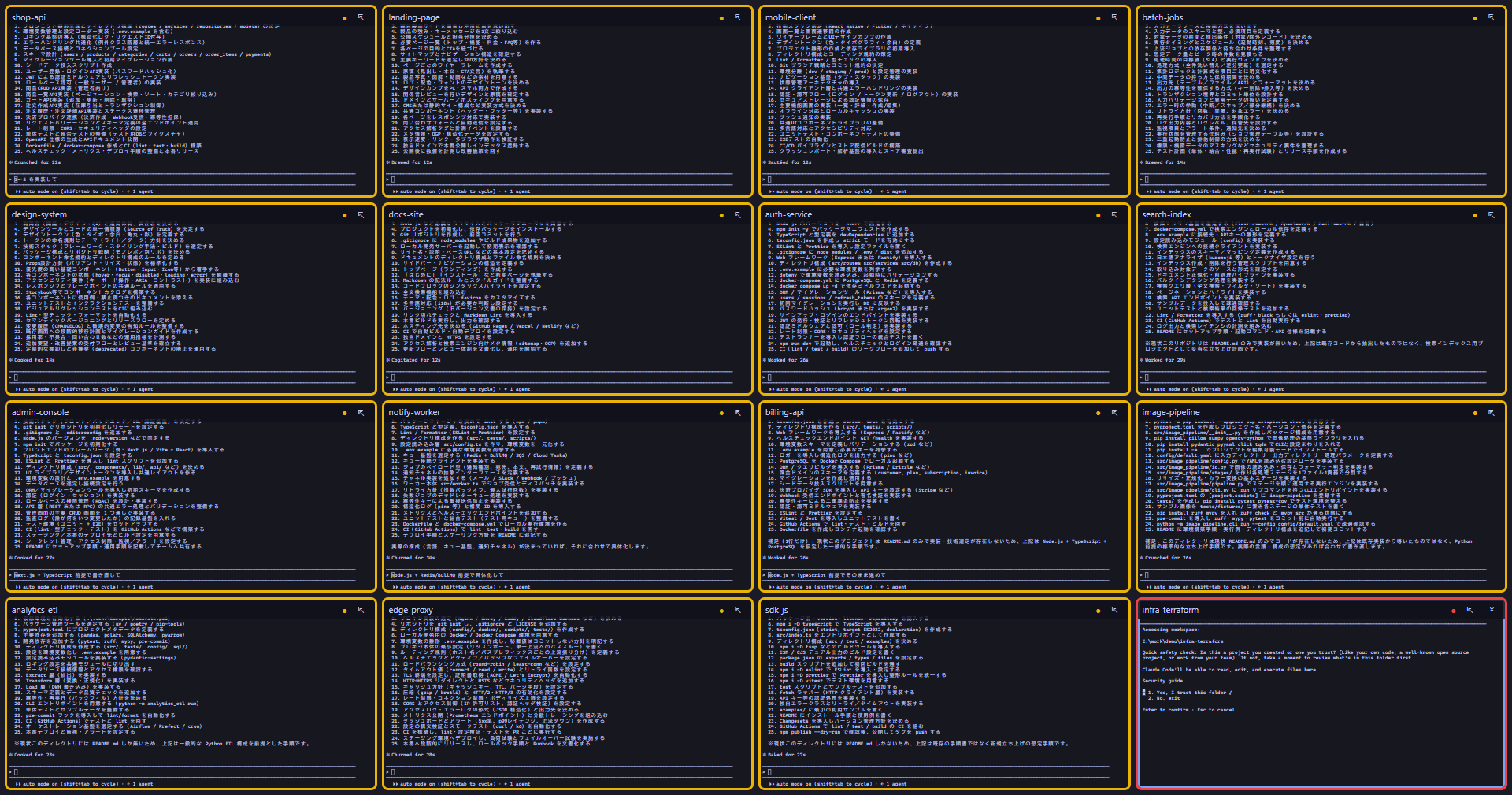Pop out the billing-api pane with arrow icon
Viewport: 1512px width, 795px height.
tap(1114, 412)
